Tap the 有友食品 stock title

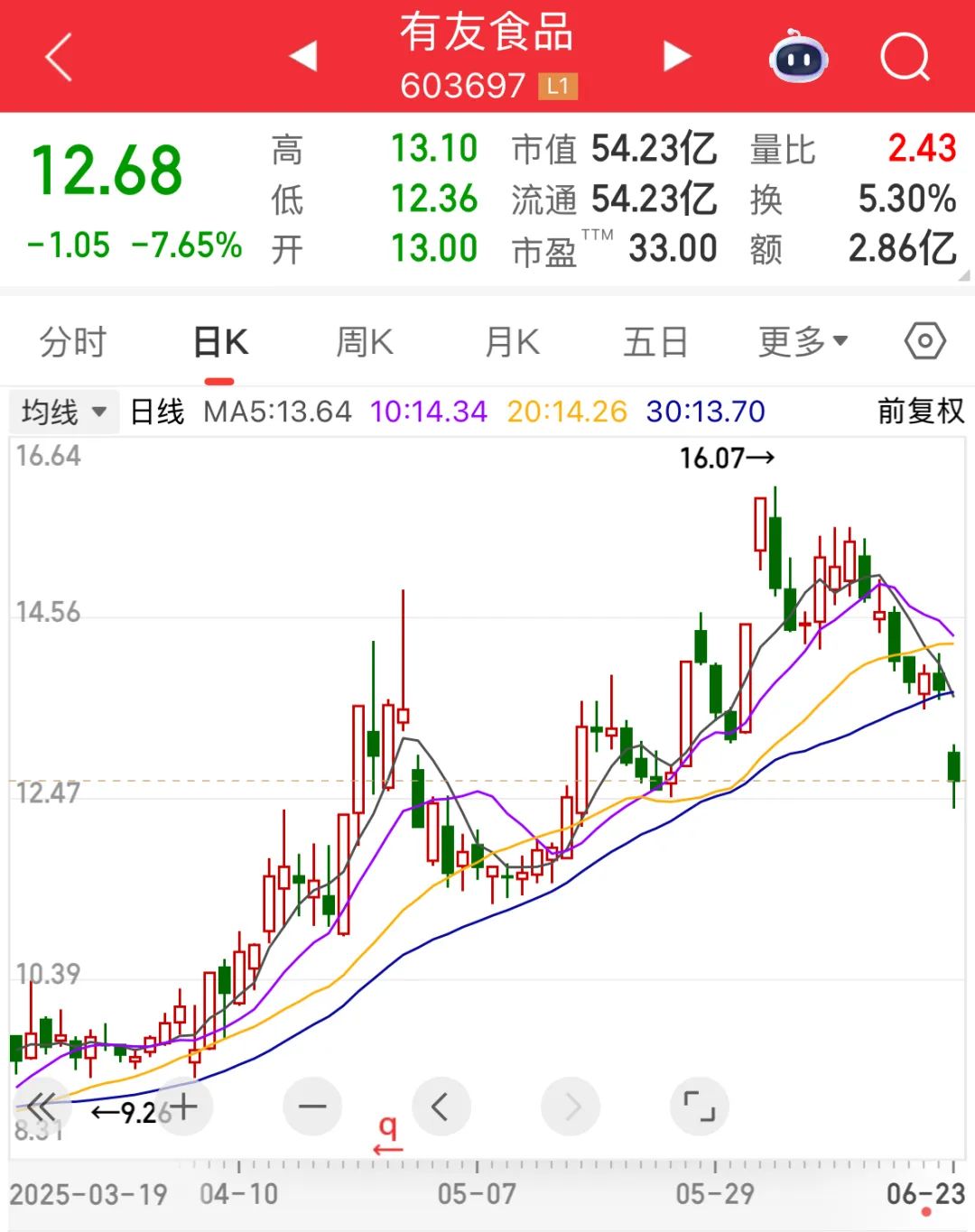coord(487,32)
